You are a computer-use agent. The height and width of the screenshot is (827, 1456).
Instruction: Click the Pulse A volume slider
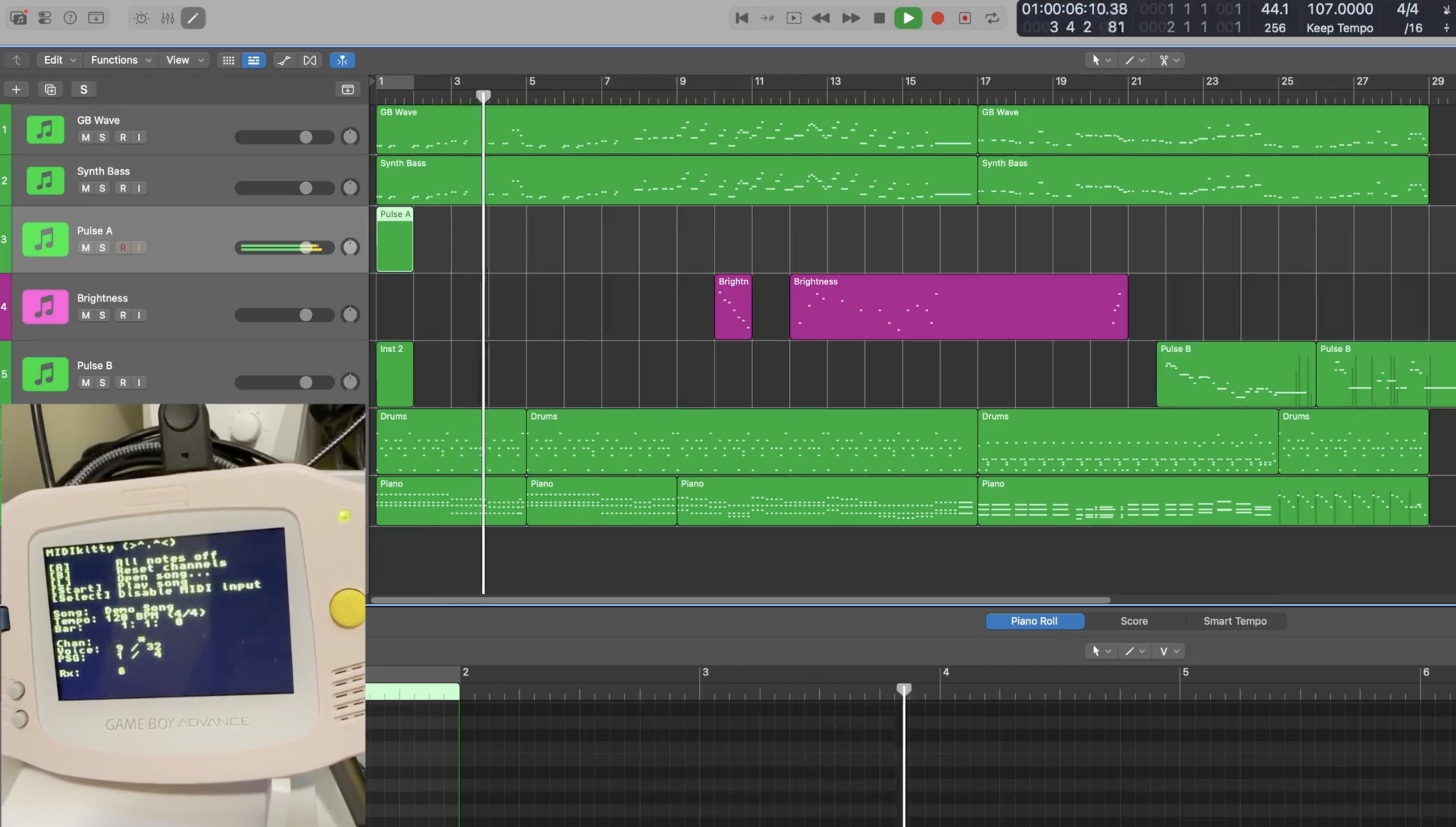pyautogui.click(x=285, y=247)
